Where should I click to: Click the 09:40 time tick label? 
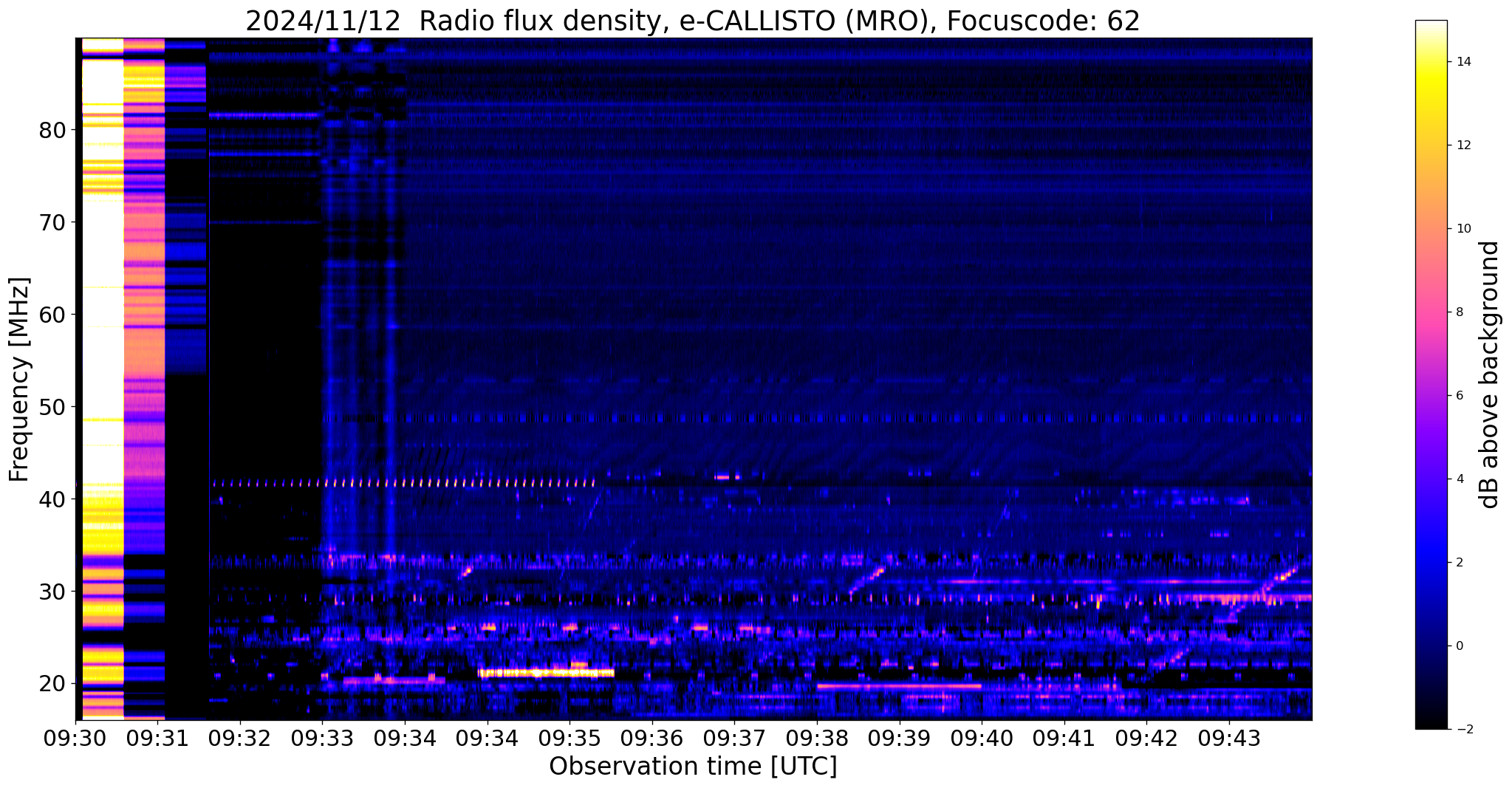point(981,737)
